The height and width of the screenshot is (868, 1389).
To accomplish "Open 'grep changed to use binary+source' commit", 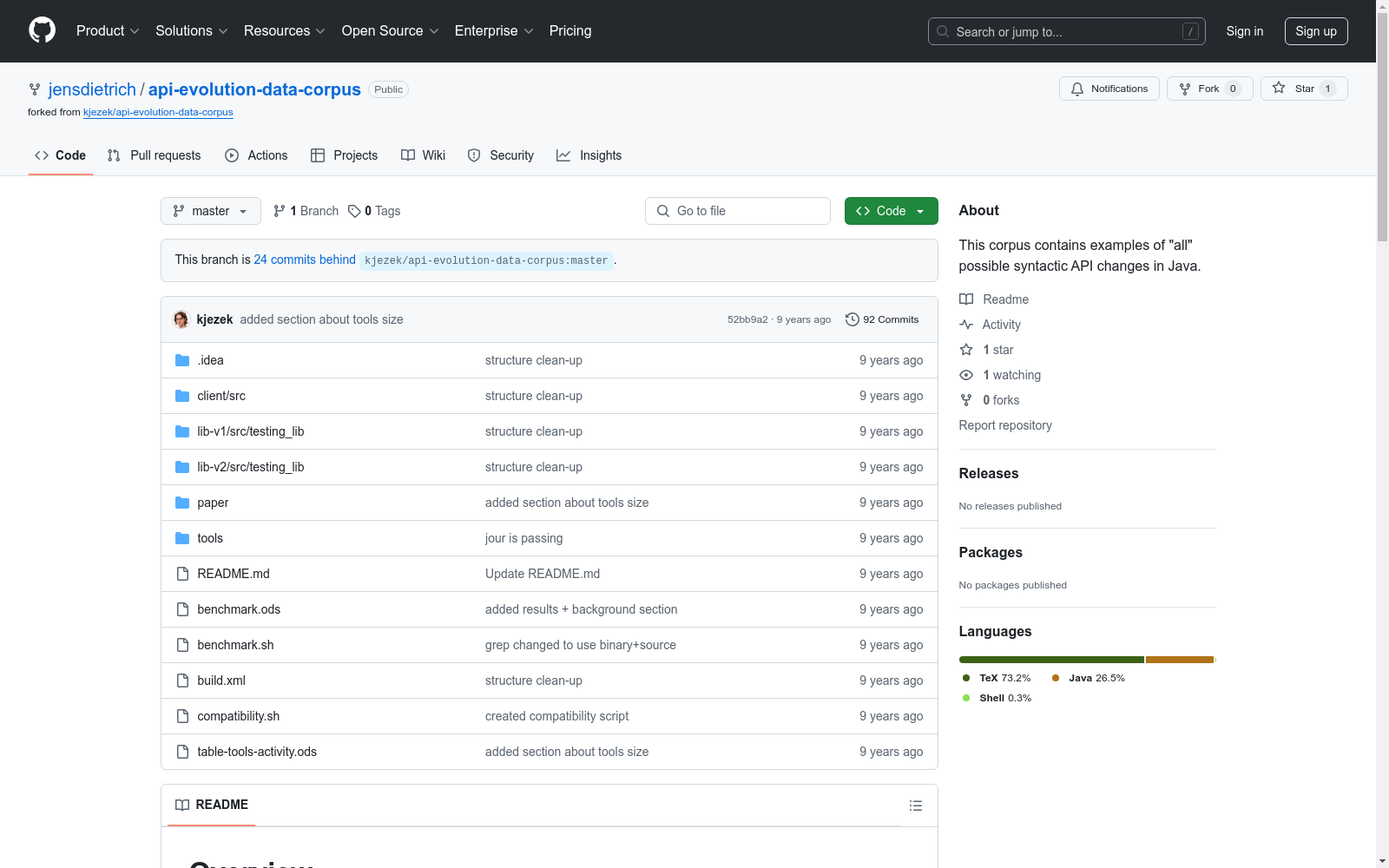I will coord(581,645).
